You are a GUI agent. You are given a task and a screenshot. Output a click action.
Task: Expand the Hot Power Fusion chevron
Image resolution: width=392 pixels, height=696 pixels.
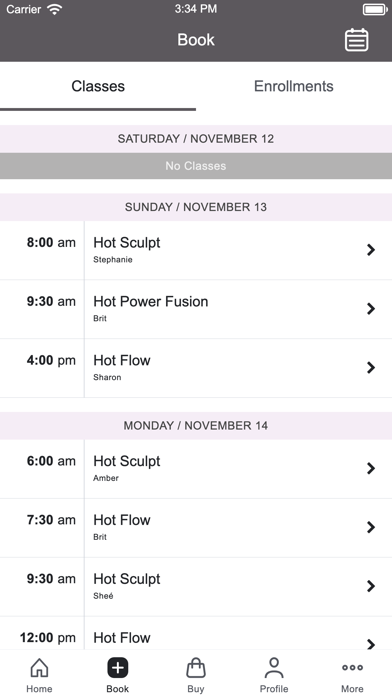pyautogui.click(x=371, y=308)
